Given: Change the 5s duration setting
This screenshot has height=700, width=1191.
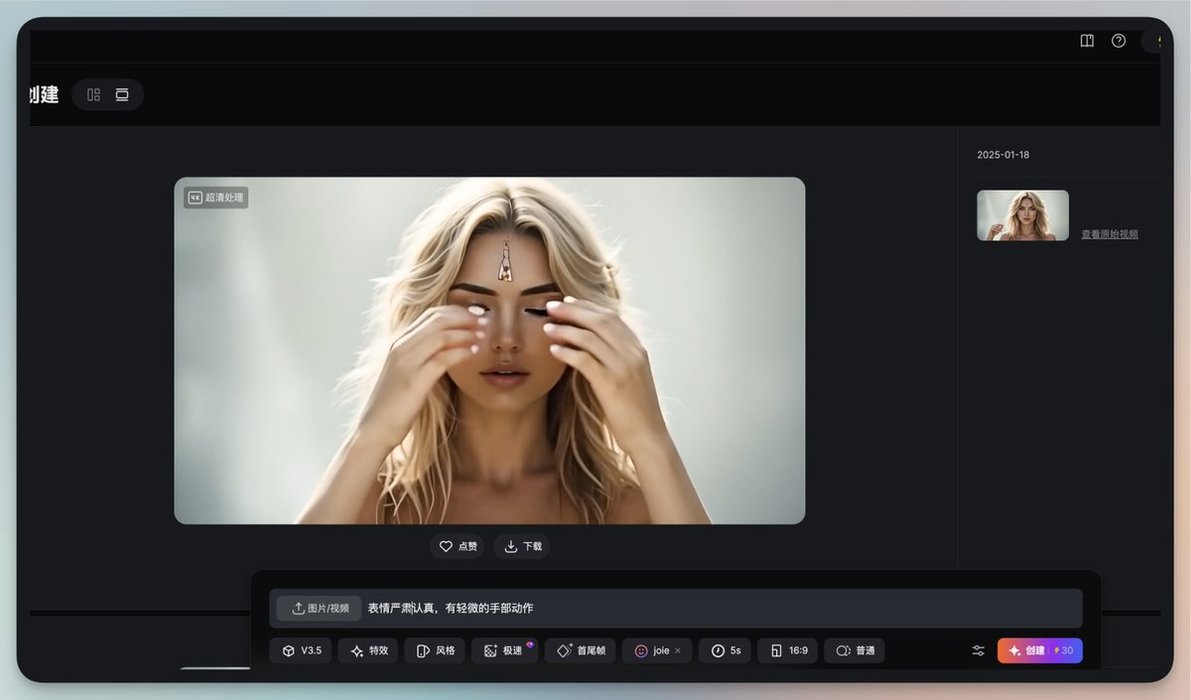Looking at the screenshot, I should 725,651.
